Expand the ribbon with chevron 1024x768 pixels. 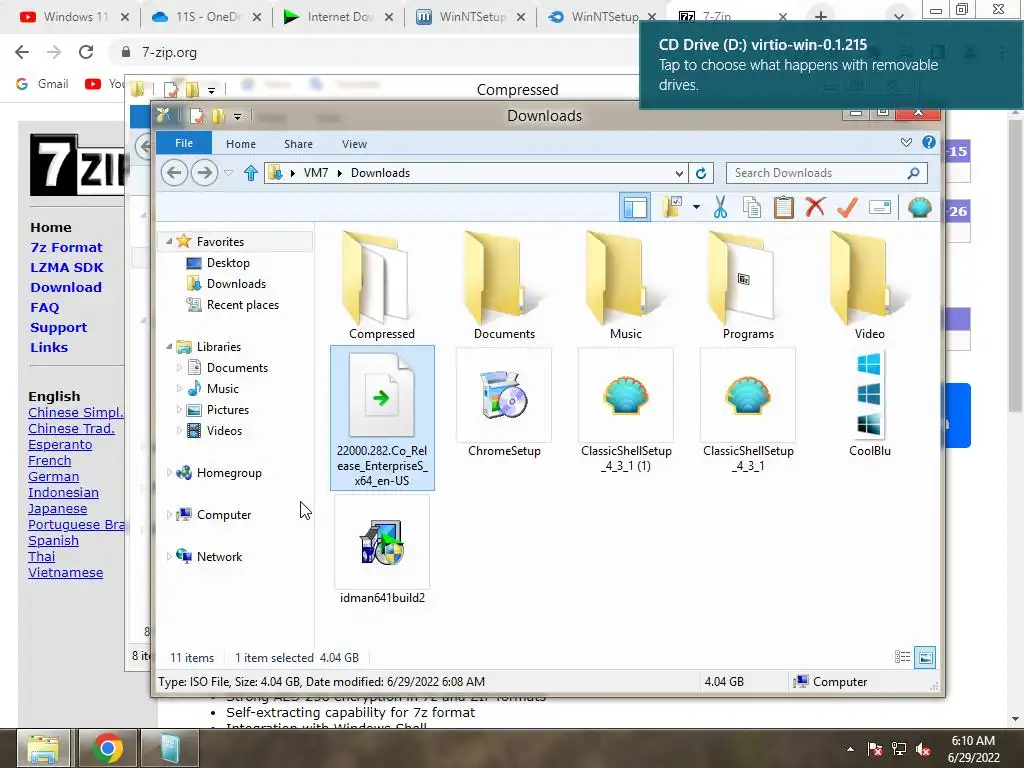[906, 142]
